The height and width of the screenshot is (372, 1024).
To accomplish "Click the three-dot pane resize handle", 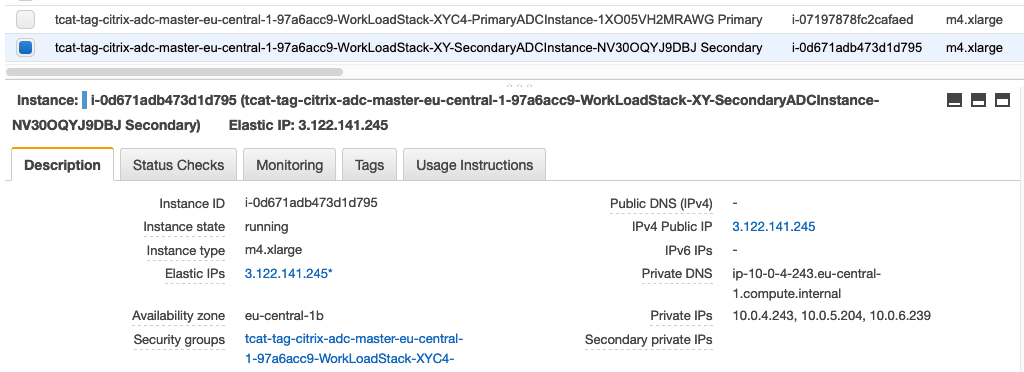I will 519,85.
